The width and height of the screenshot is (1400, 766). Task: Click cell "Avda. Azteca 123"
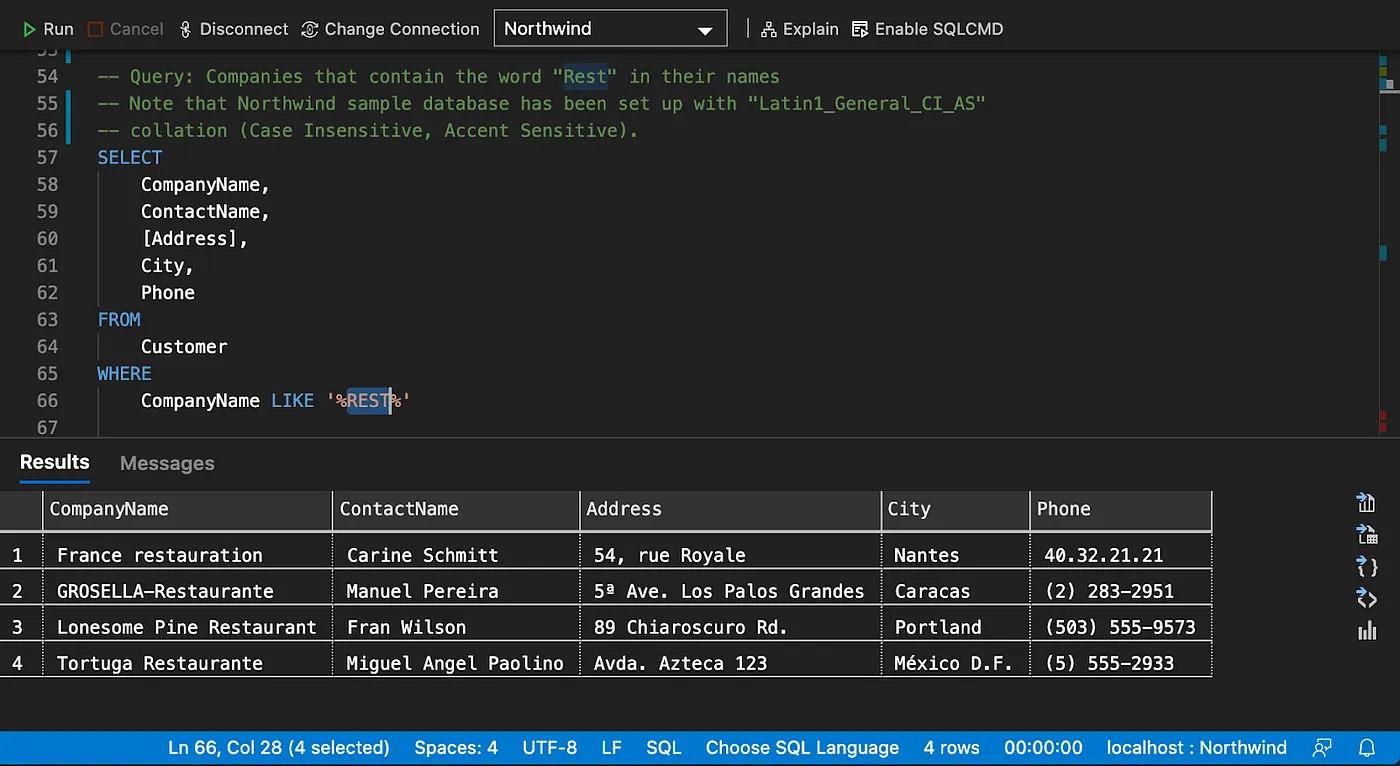click(730, 663)
